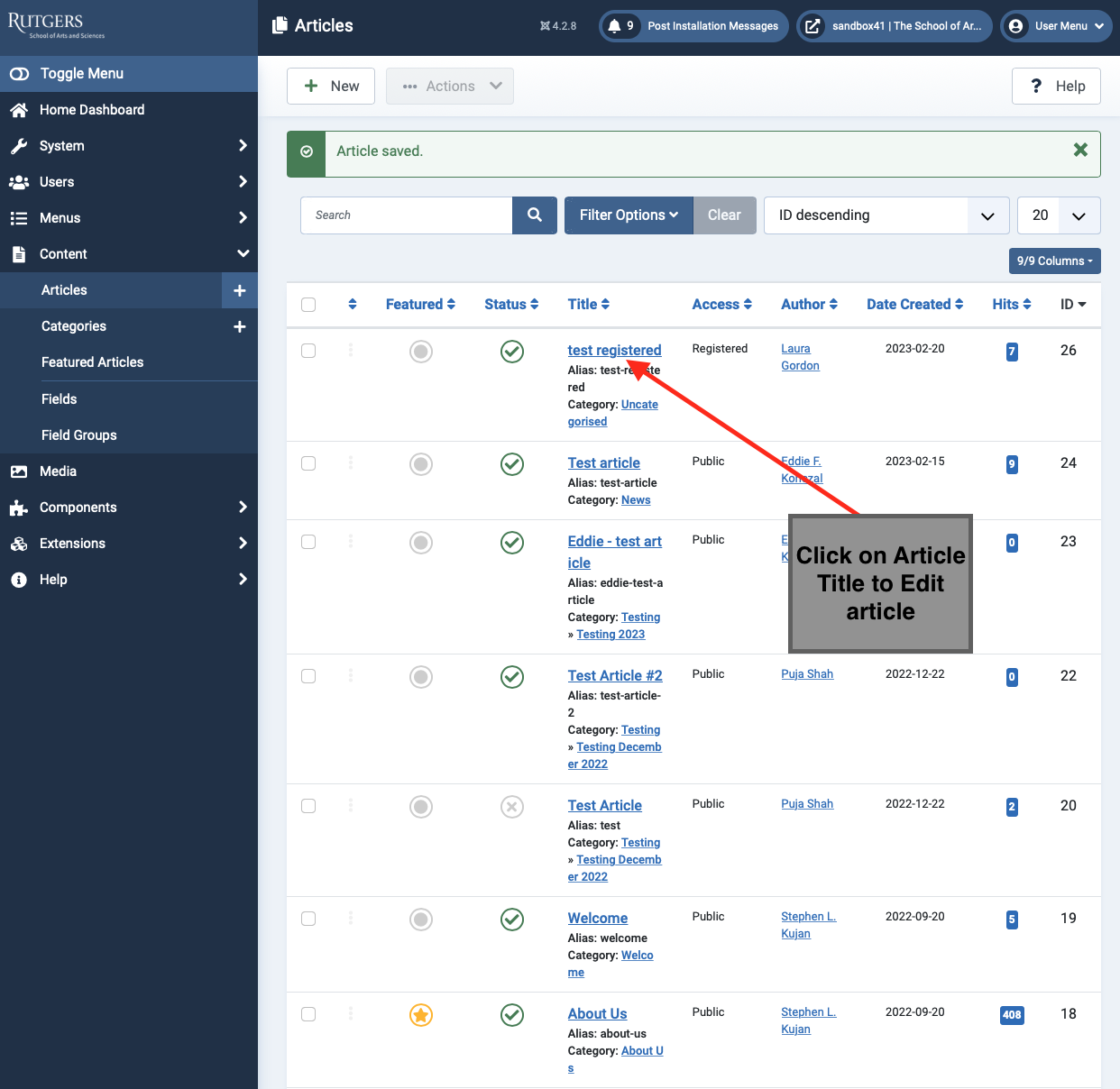Click the Search input field
This screenshot has width=1120, height=1089.
pos(407,215)
